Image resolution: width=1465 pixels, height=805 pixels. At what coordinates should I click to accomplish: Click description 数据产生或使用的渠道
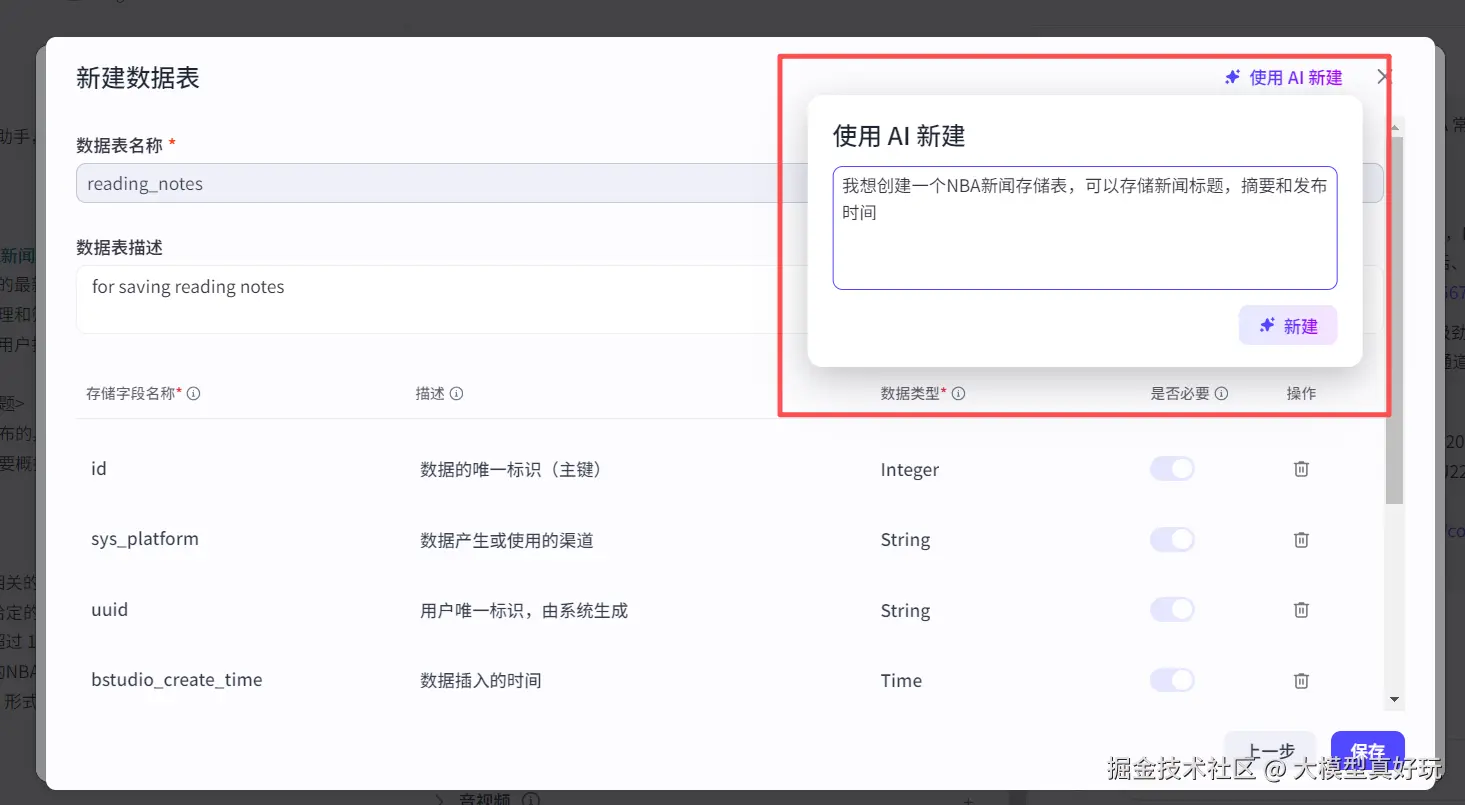click(507, 541)
